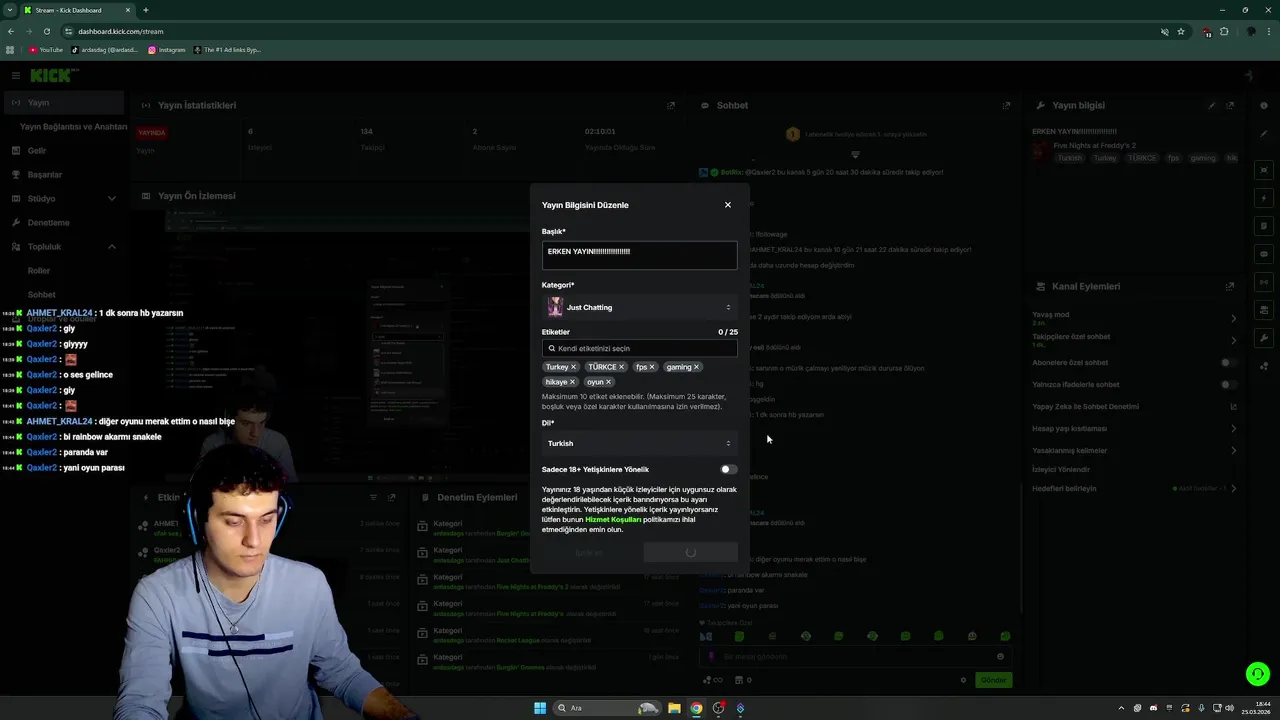
Task: Open Yapay Zeka ile Sohbet Denetimi icon
Action: [1233, 407]
